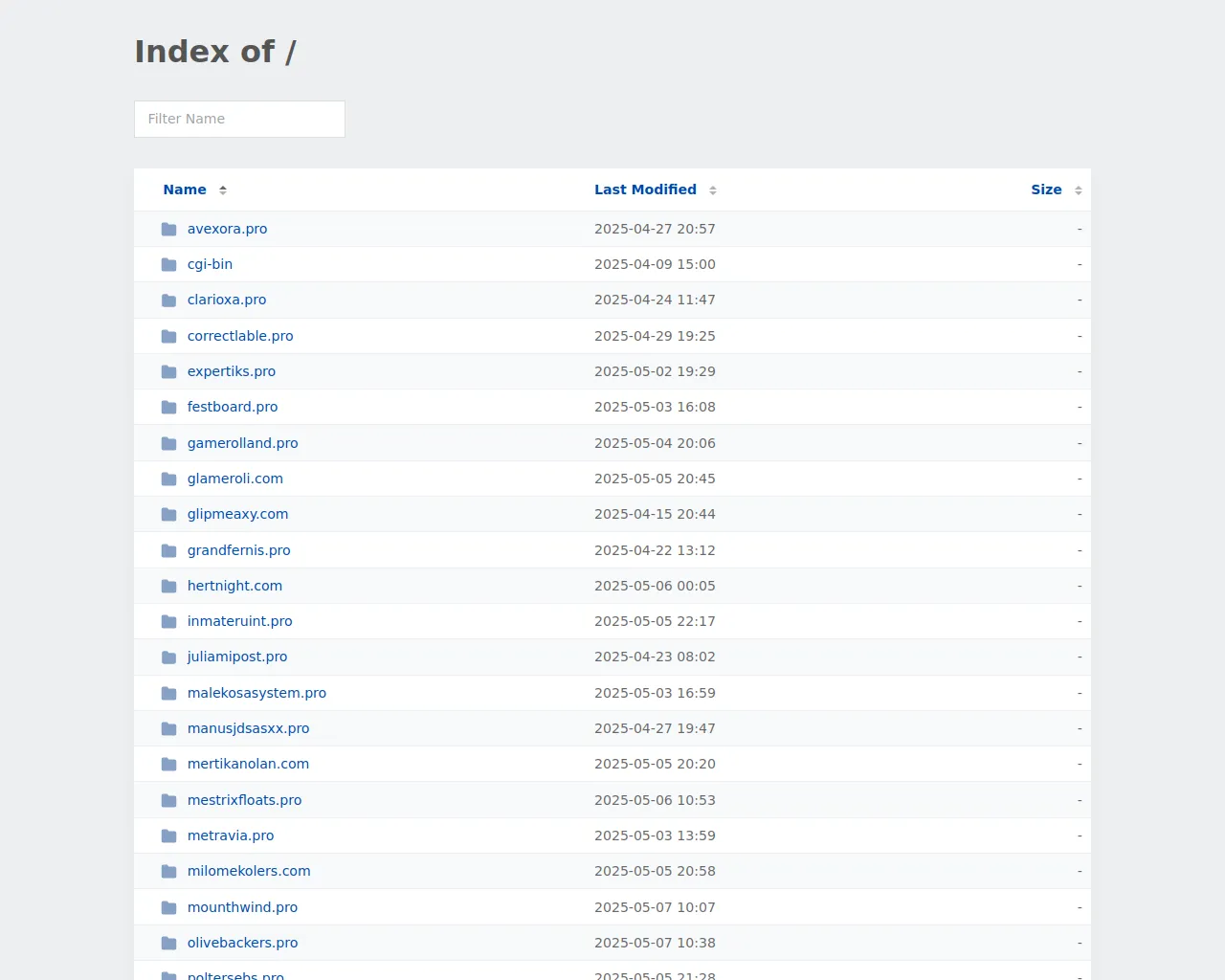Open the correctlable.pro directory link
This screenshot has height=980, width=1225.
(240, 336)
